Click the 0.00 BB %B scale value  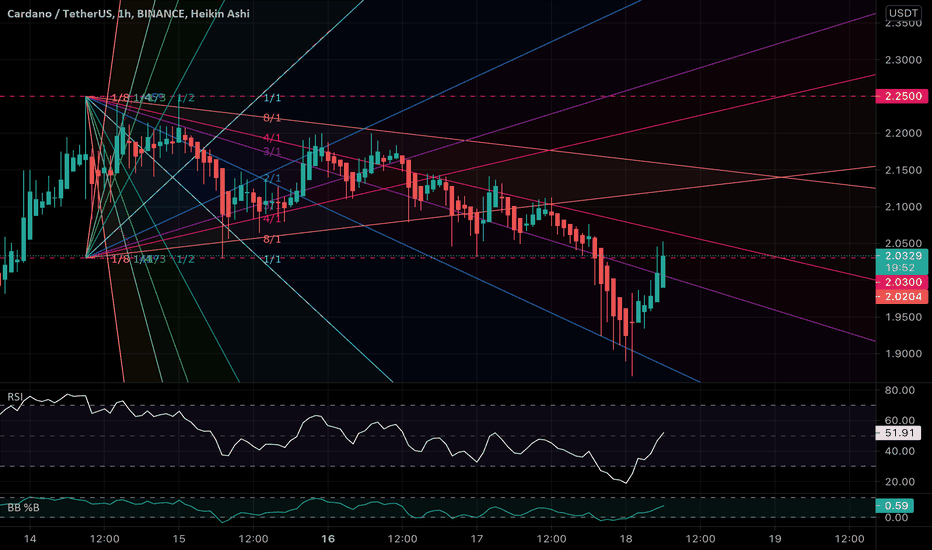(896, 518)
